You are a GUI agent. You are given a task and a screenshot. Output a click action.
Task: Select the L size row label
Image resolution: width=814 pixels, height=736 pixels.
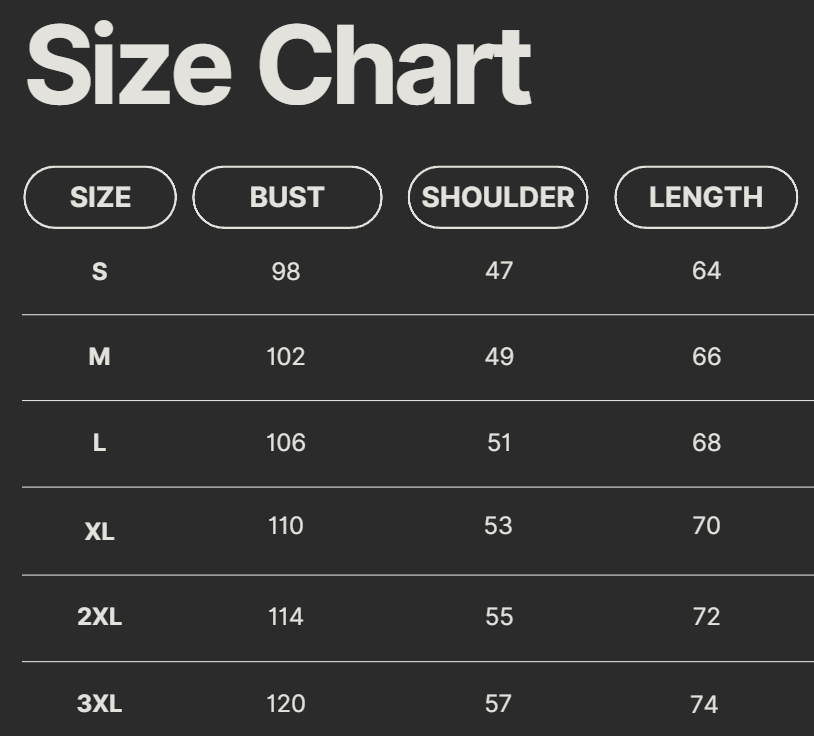(x=100, y=443)
